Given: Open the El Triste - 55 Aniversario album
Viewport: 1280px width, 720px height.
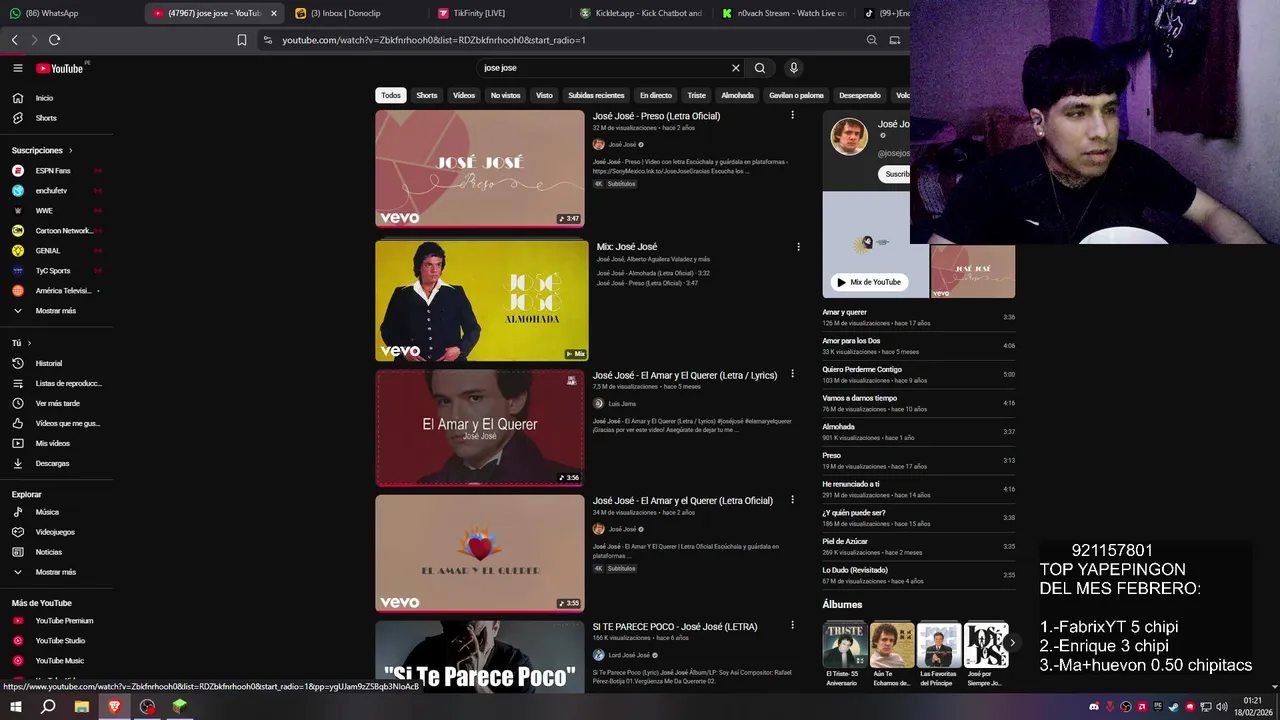Looking at the screenshot, I should tap(844, 654).
